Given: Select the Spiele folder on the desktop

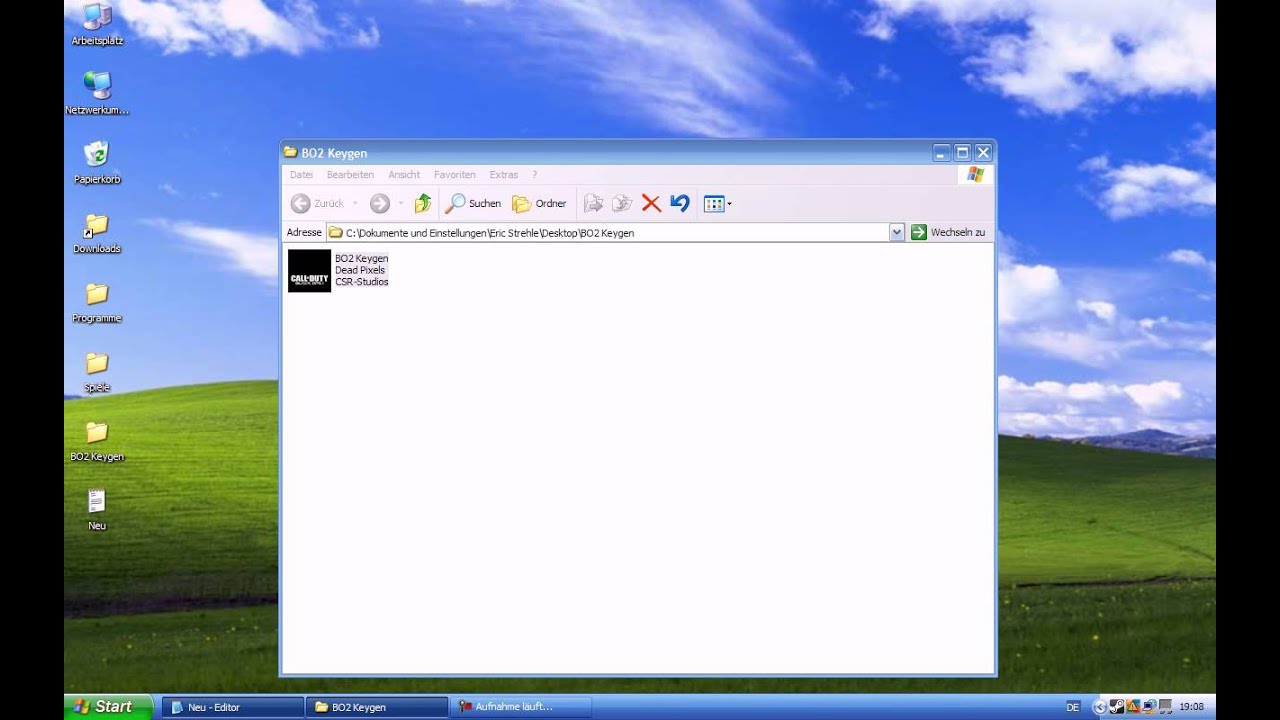Looking at the screenshot, I should click(x=97, y=370).
